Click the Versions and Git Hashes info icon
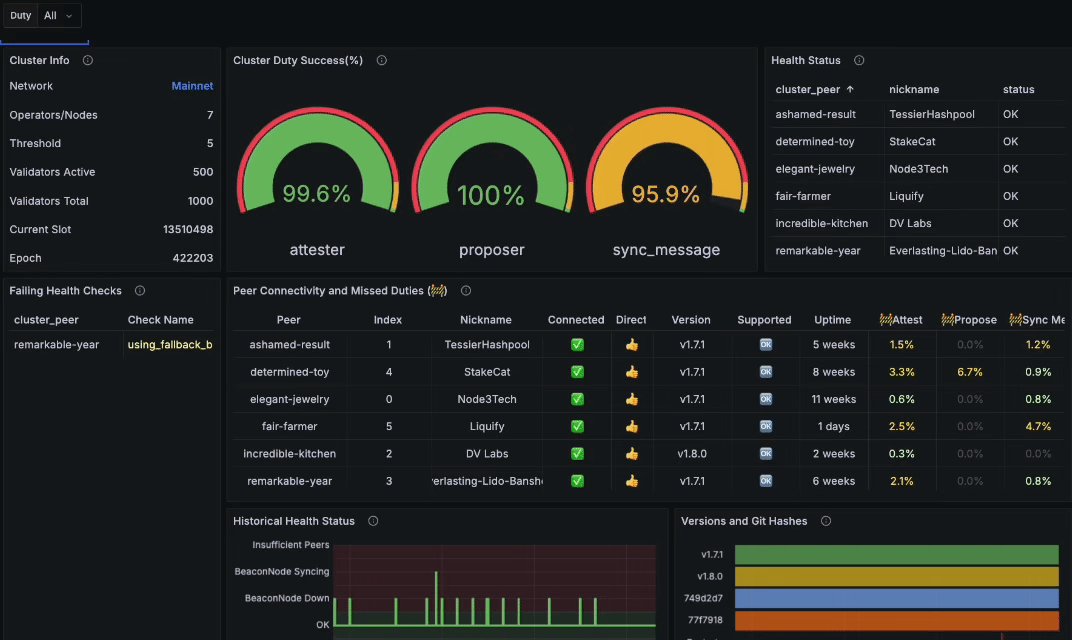This screenshot has height=640, width=1072. pos(826,521)
